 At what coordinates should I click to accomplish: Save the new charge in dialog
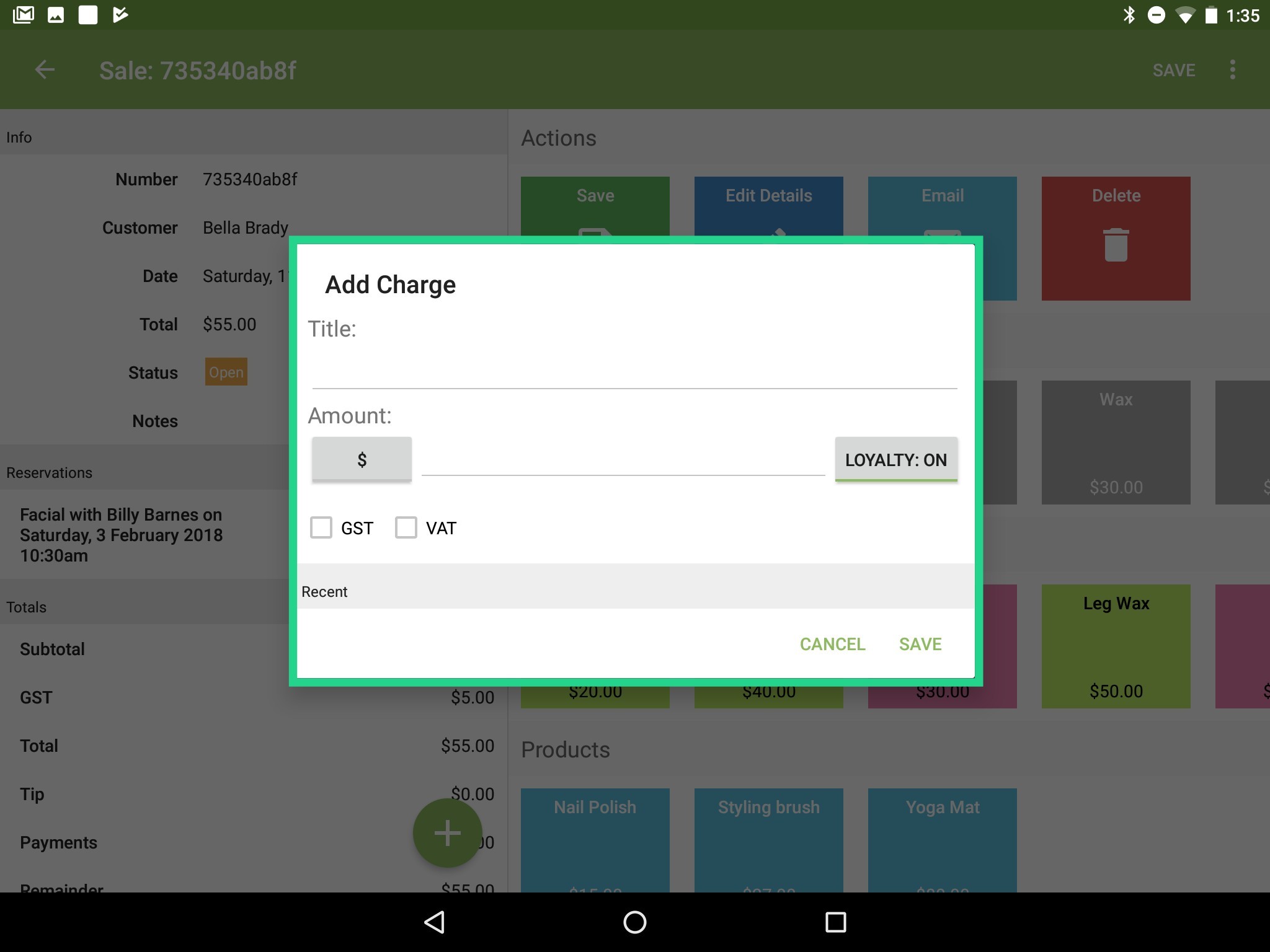[920, 644]
